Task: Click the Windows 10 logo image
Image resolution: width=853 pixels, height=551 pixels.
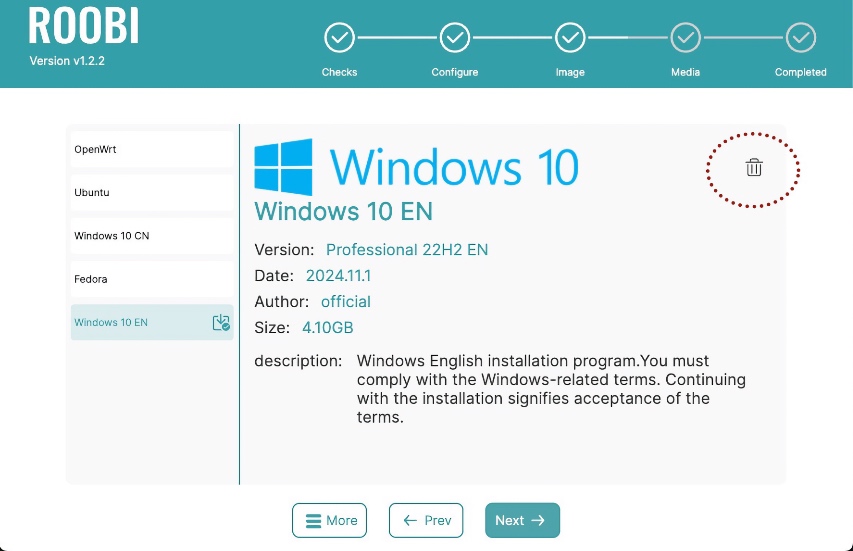Action: pyautogui.click(x=417, y=167)
